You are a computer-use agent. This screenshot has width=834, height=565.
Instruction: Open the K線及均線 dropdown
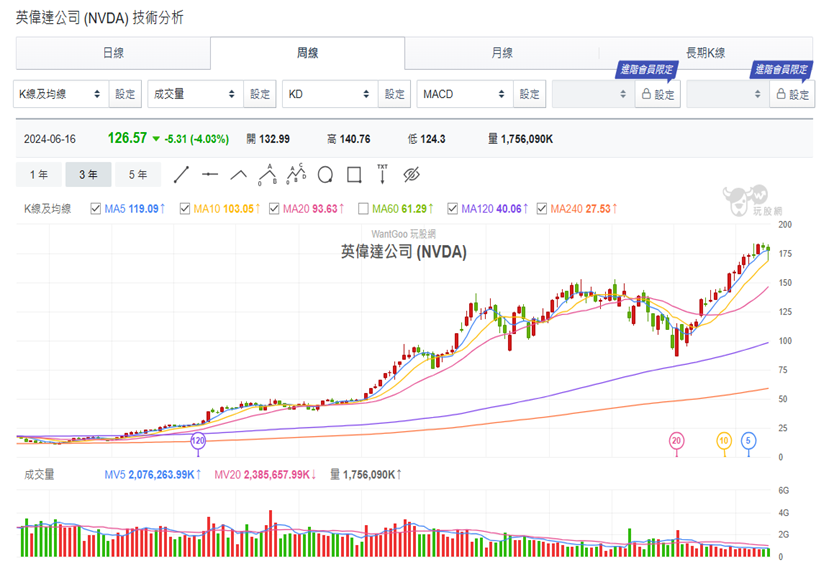(x=60, y=94)
